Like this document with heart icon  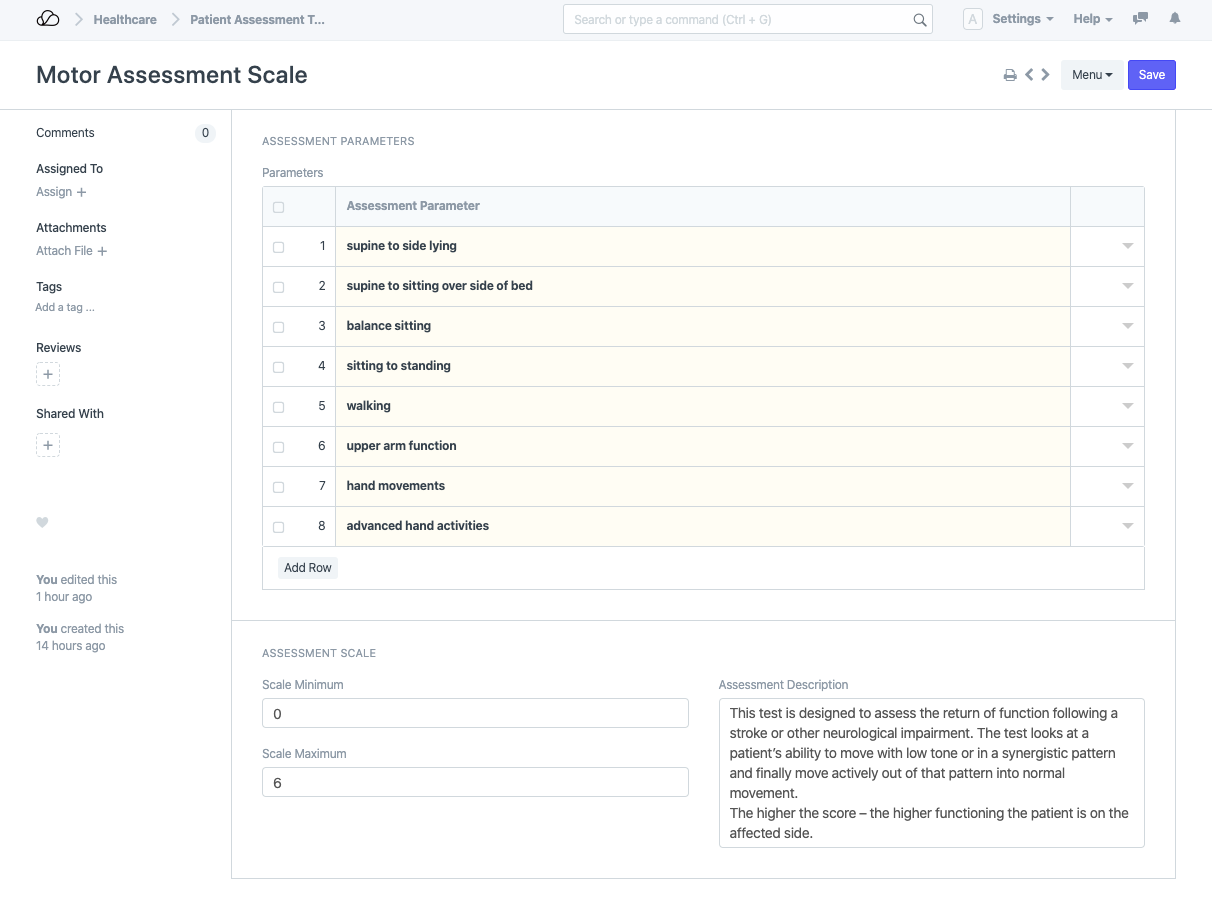pos(42,523)
